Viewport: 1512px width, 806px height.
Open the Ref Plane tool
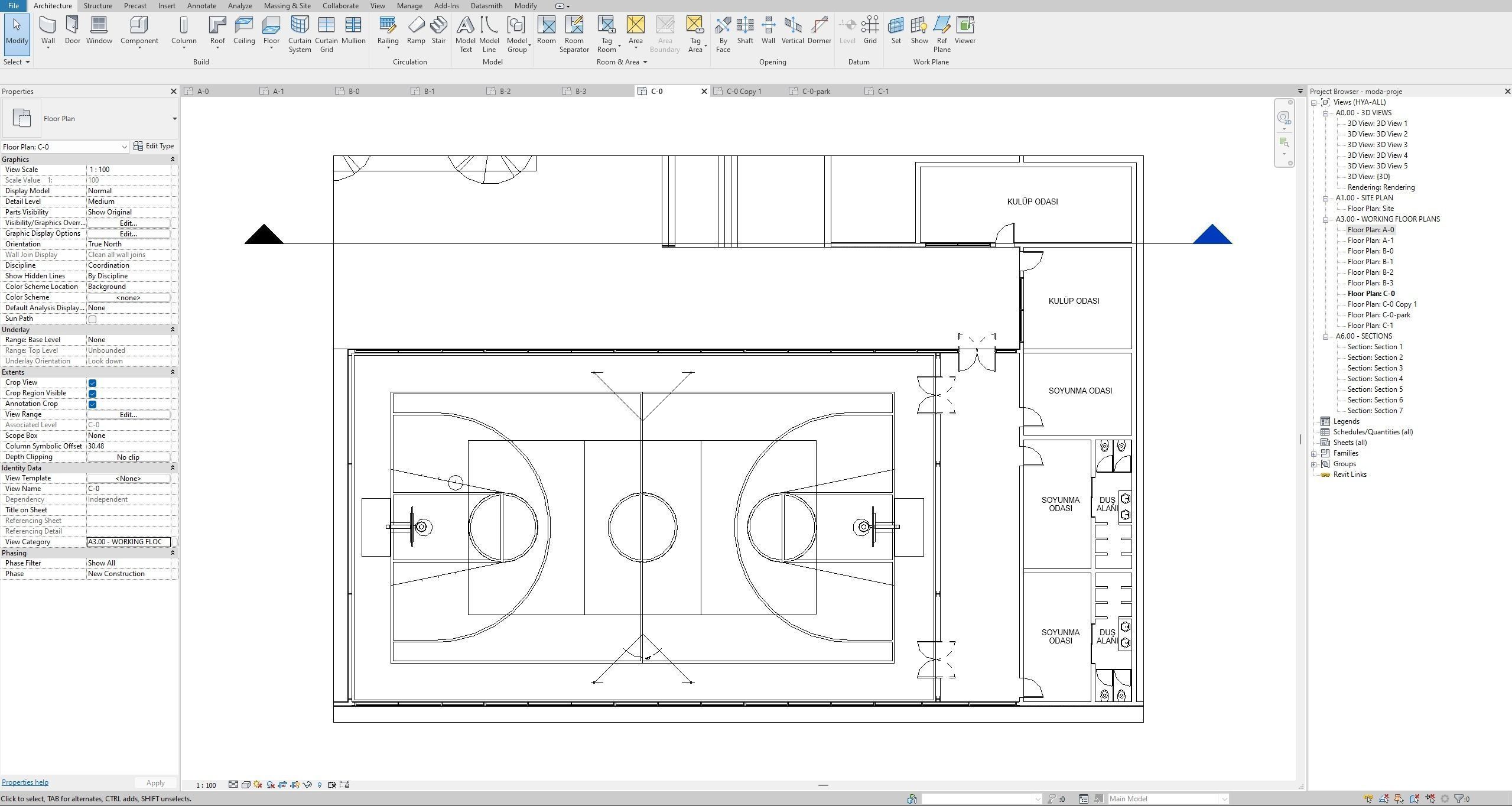point(942,34)
